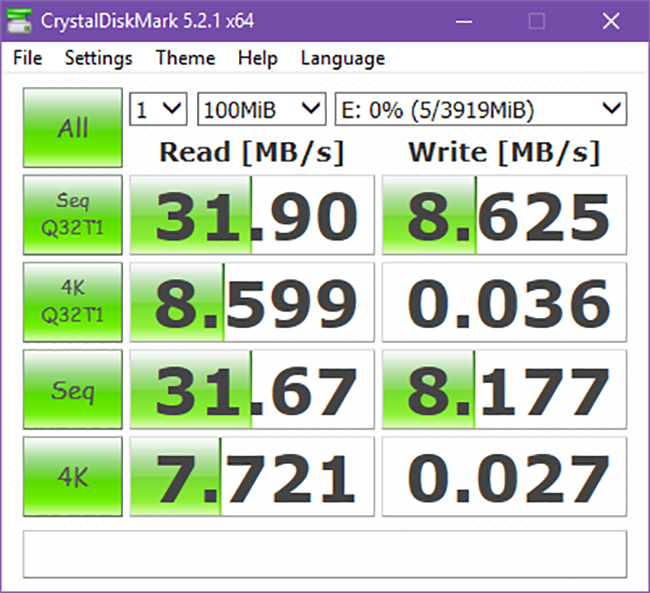Start the Seq Q32T1 benchmark test

[x=72, y=215]
